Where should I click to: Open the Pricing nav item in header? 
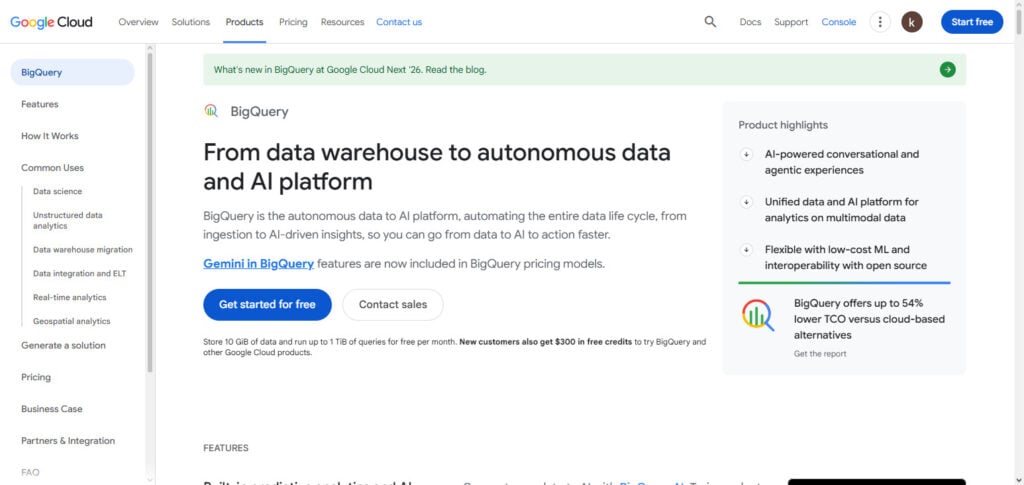click(x=293, y=22)
